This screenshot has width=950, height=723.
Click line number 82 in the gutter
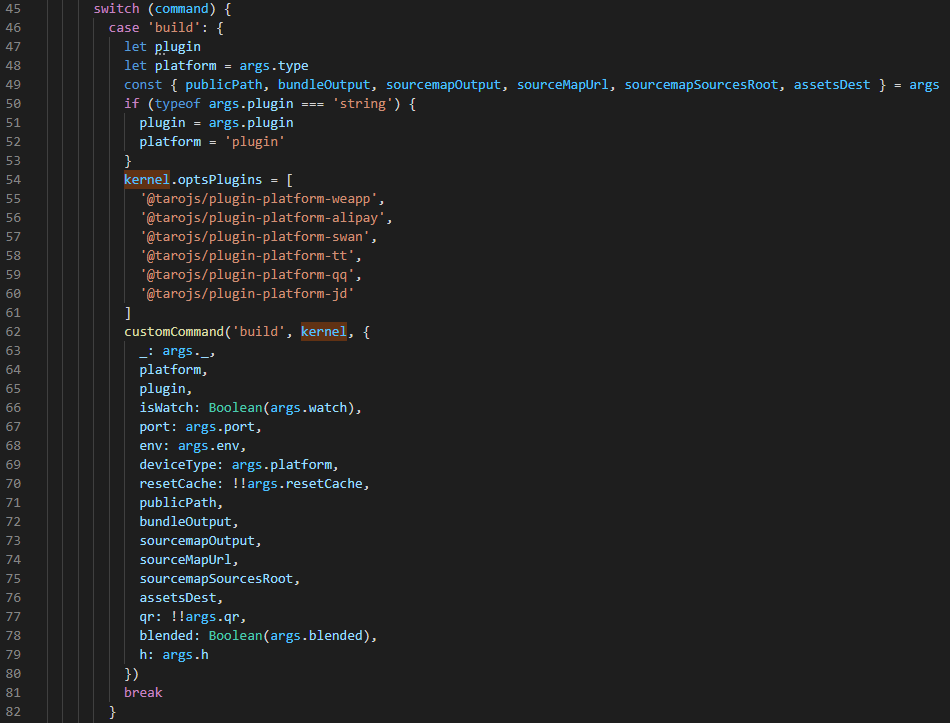click(x=13, y=711)
